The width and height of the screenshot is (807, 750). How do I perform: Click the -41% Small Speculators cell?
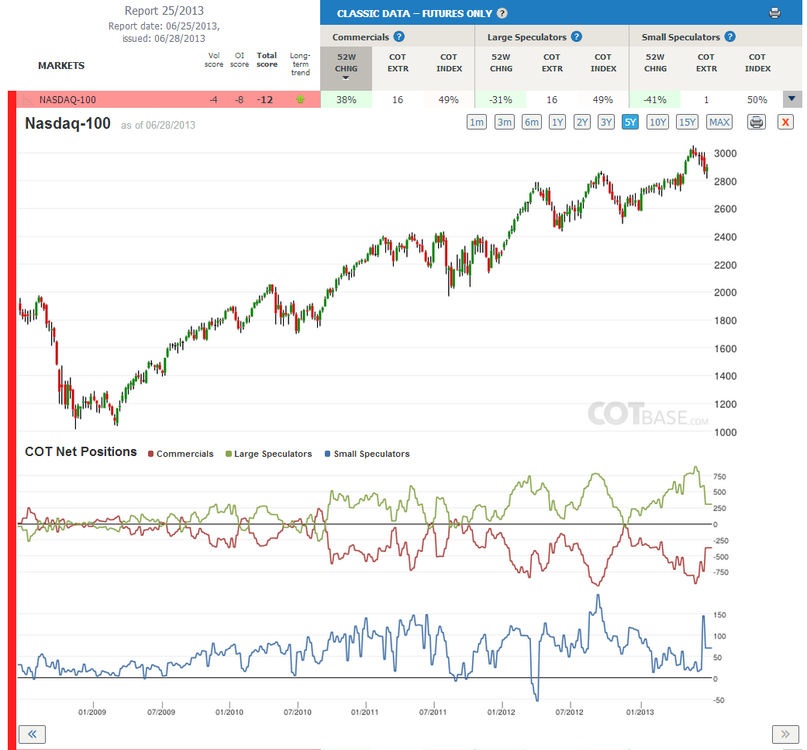pyautogui.click(x=655, y=99)
